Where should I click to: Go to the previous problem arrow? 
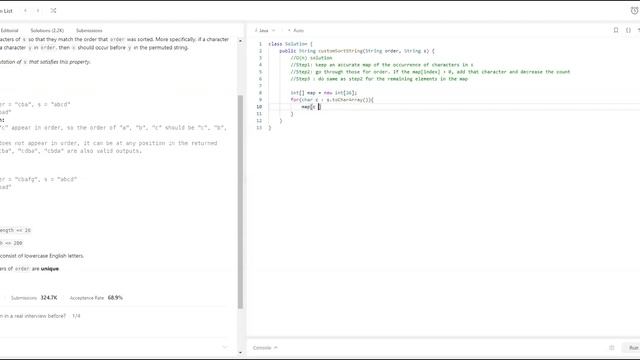pyautogui.click(x=25, y=11)
